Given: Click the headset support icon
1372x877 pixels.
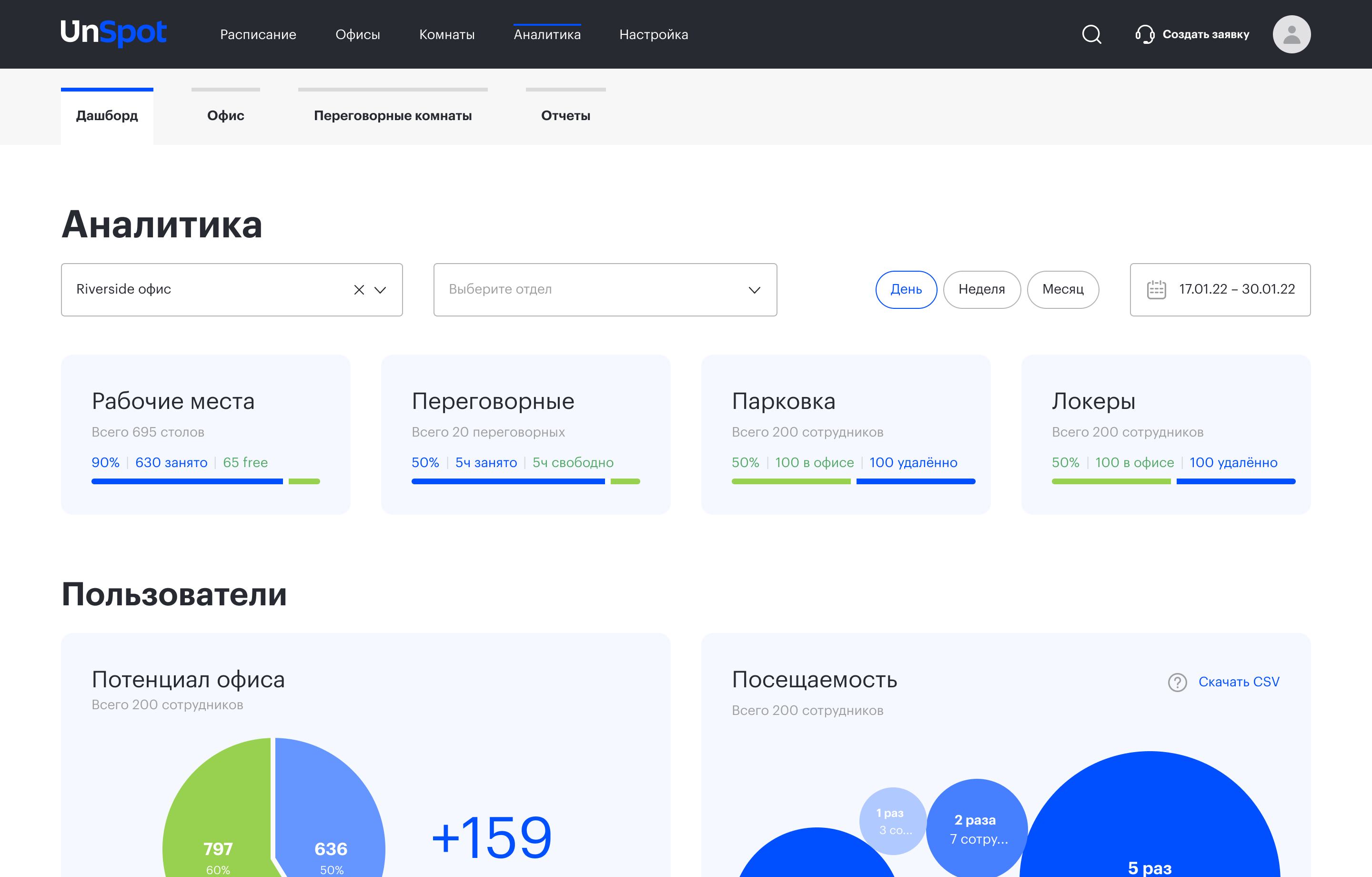Looking at the screenshot, I should click(1145, 34).
